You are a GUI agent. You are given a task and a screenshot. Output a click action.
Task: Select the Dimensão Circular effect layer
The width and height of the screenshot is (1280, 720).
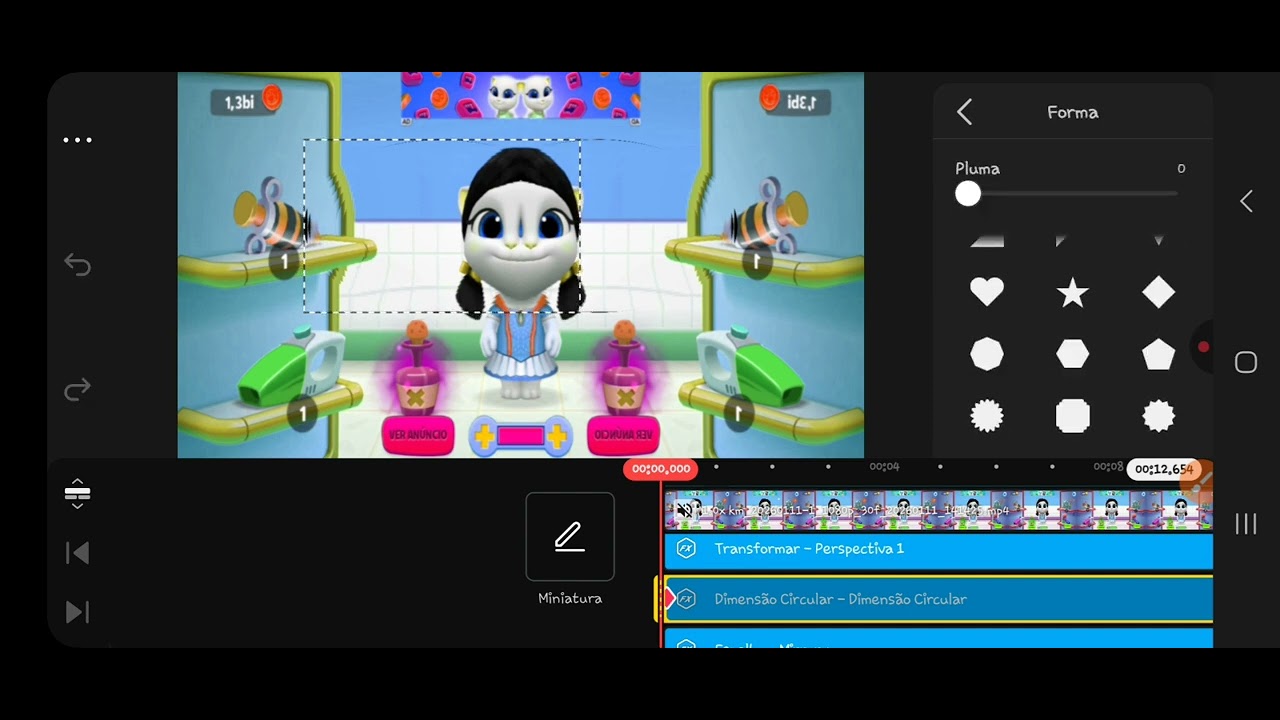(x=938, y=599)
